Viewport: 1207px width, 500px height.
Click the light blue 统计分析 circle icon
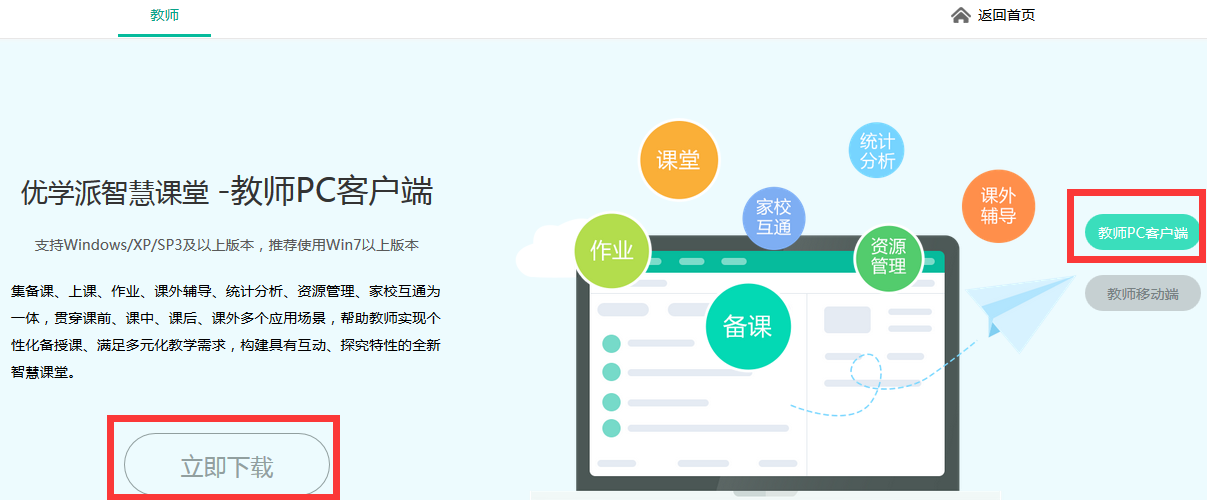point(876,151)
